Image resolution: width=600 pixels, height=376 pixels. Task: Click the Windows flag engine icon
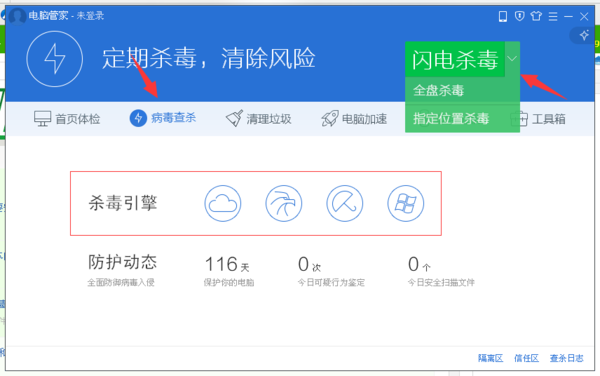tap(406, 203)
